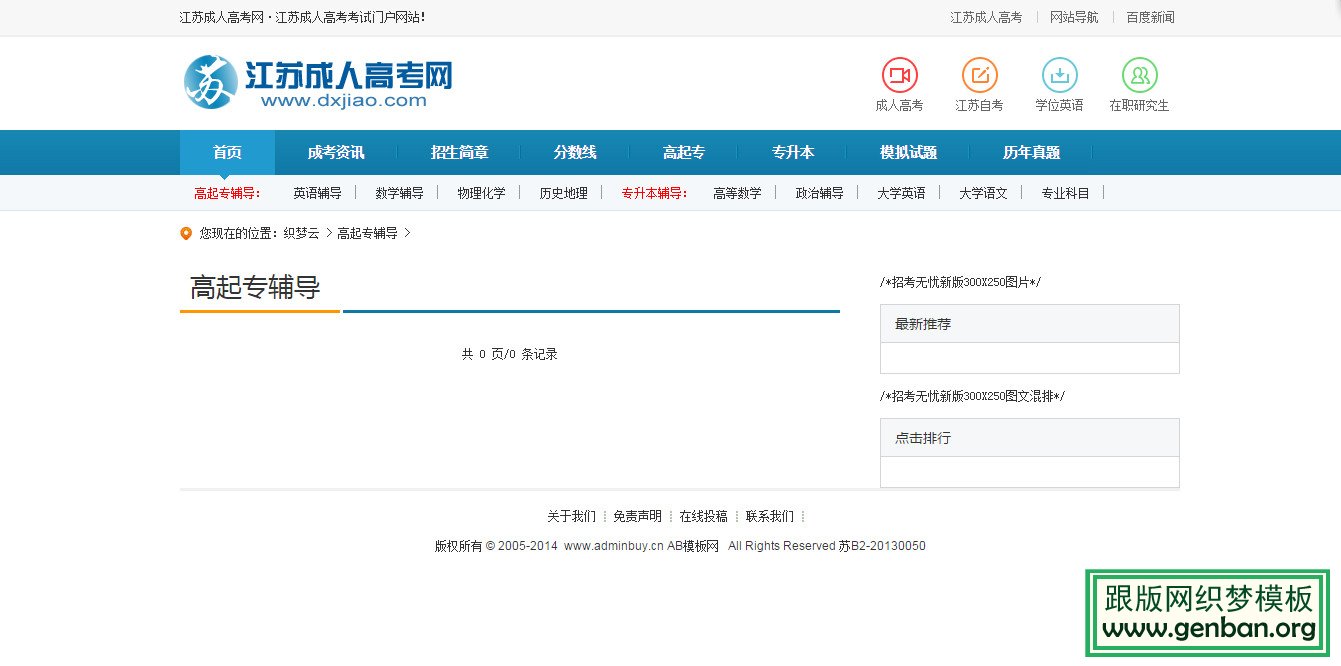Select the 分数线 navigation tab
Screen dimensions: 1341x666
(x=574, y=152)
